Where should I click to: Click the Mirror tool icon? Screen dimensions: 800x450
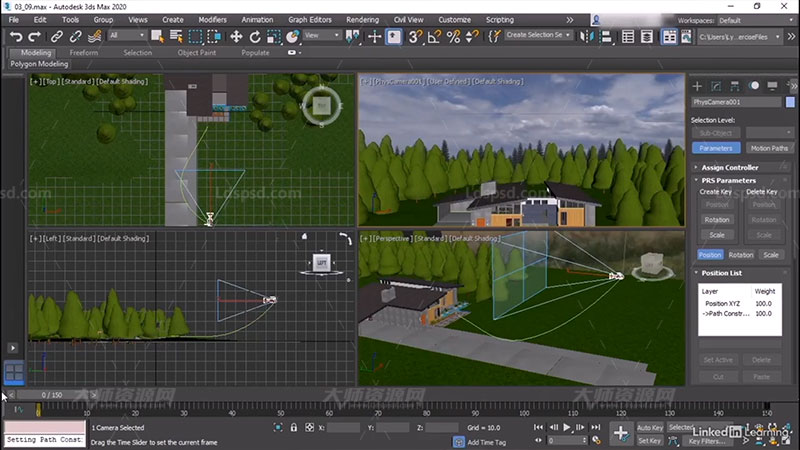click(x=587, y=36)
